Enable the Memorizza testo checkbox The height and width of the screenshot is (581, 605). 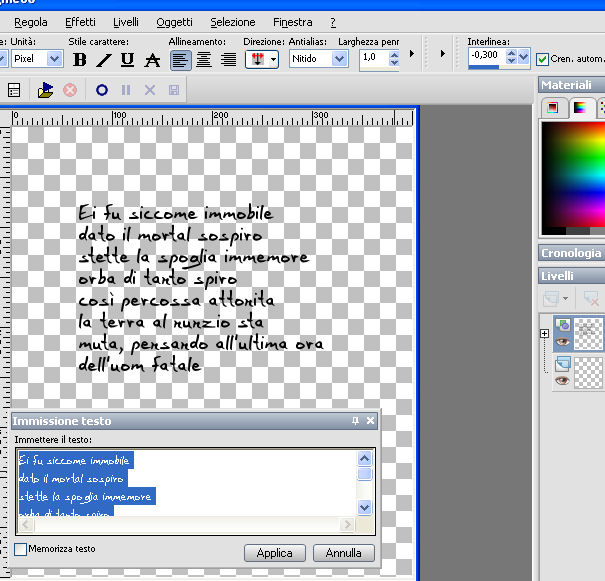(21, 549)
